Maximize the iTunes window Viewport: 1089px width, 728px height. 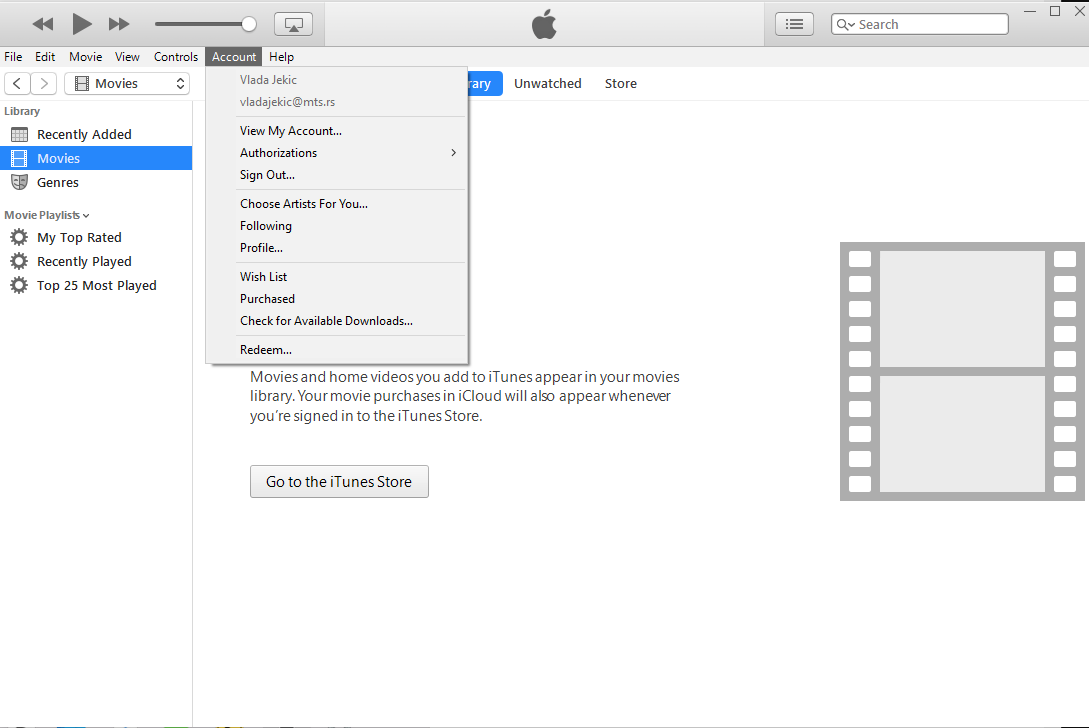pos(1055,11)
